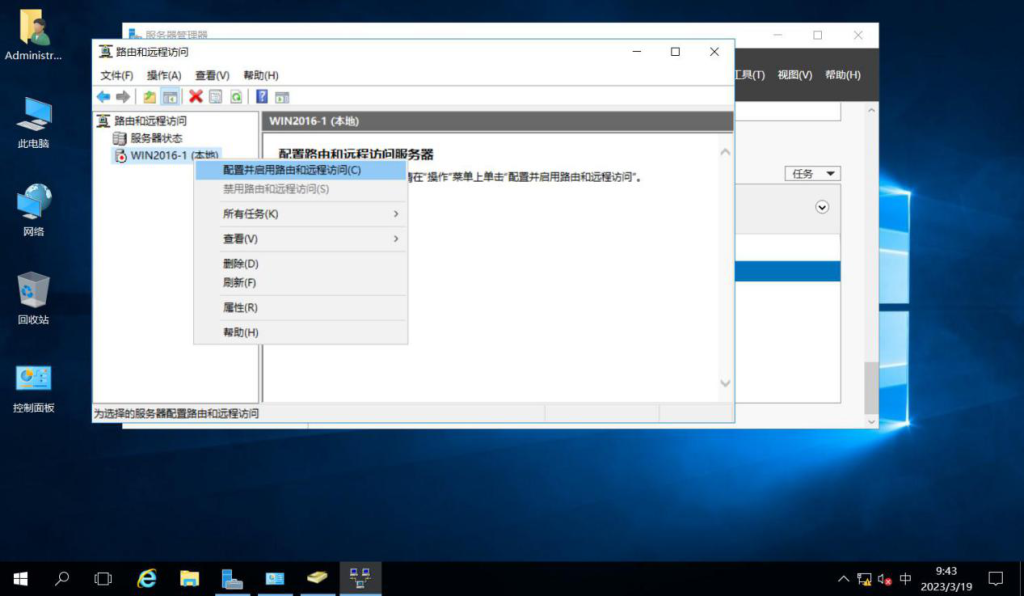
Task: Open the 帮助(H) menu in Server Manager
Action: coord(842,74)
